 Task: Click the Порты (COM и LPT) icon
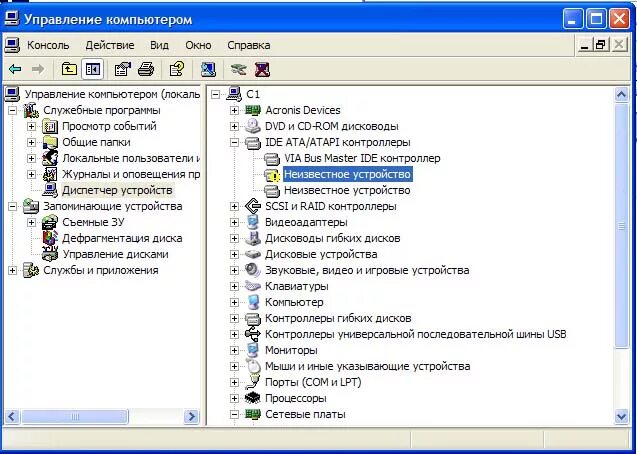[253, 382]
